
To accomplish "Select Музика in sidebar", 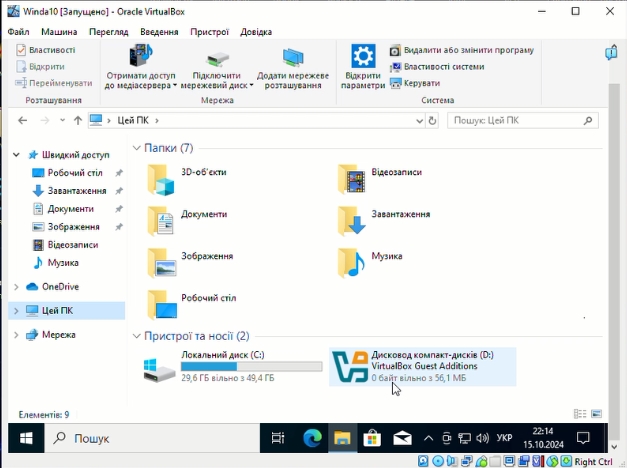I will 63,263.
